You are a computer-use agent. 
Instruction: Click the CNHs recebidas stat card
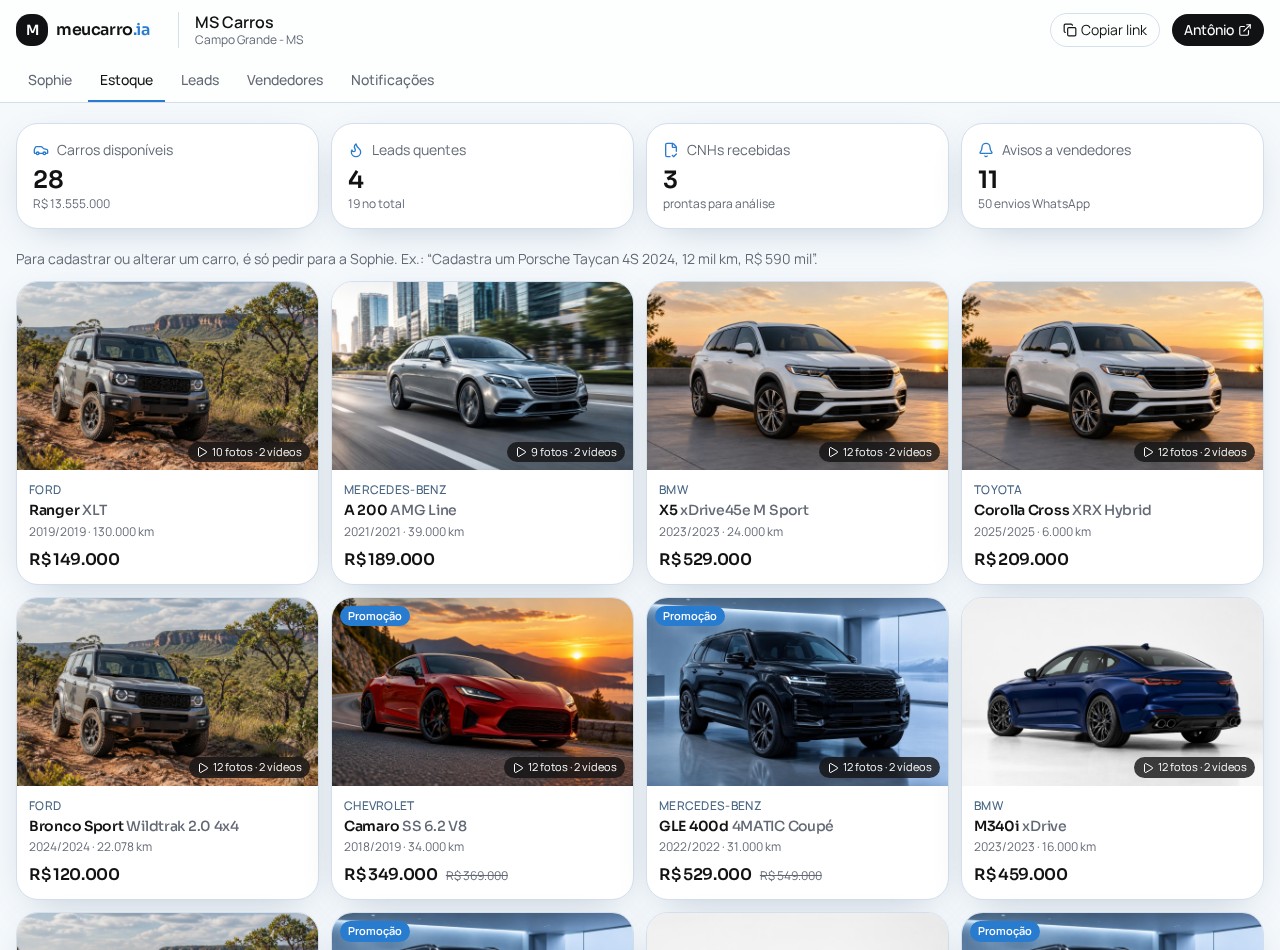[797, 176]
